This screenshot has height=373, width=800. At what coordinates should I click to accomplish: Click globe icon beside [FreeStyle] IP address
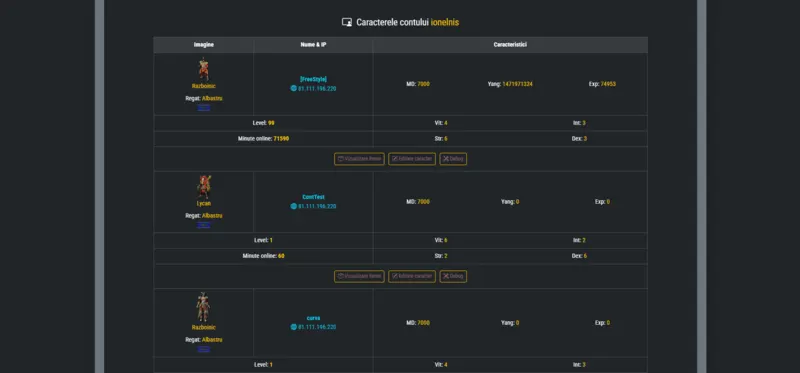point(293,88)
